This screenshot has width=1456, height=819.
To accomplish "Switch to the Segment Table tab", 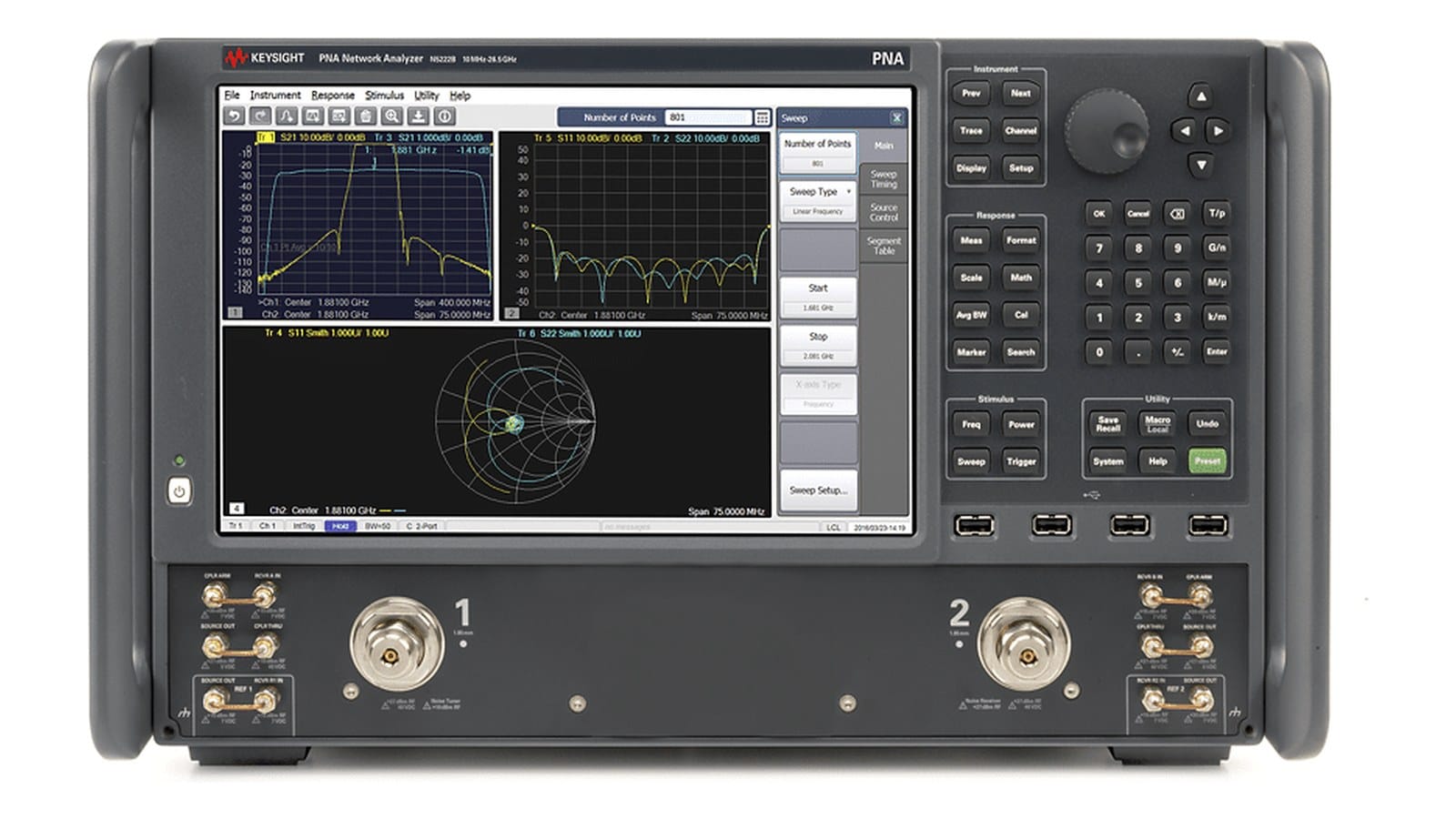I will click(884, 246).
